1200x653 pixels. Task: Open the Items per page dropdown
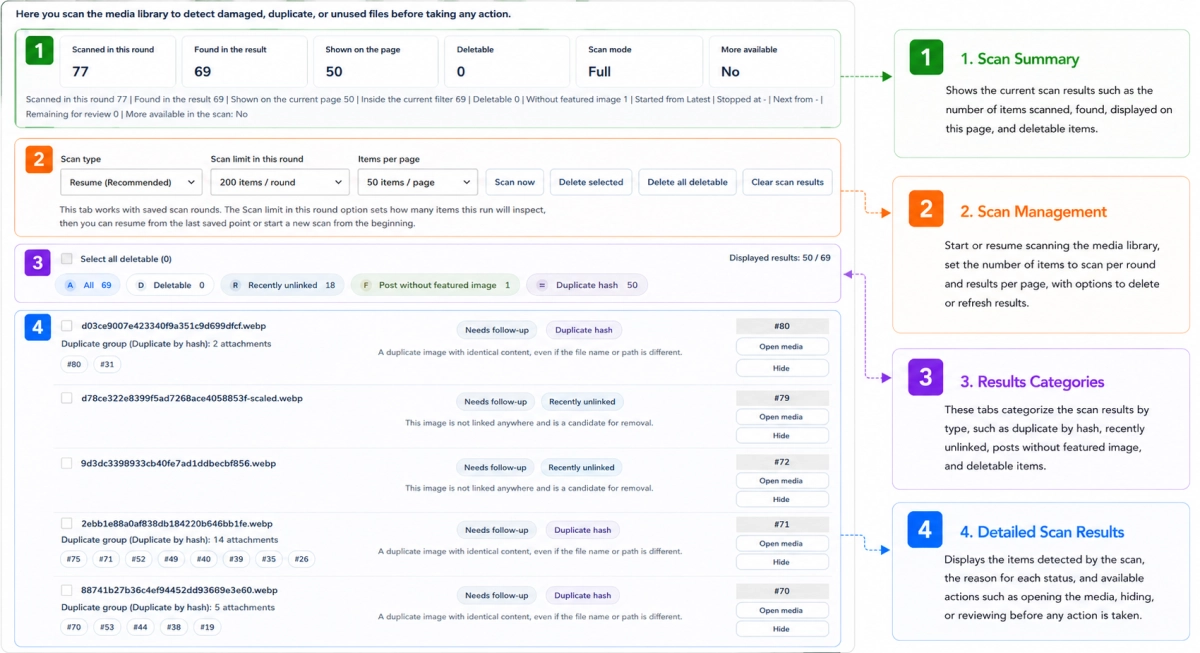tap(418, 182)
